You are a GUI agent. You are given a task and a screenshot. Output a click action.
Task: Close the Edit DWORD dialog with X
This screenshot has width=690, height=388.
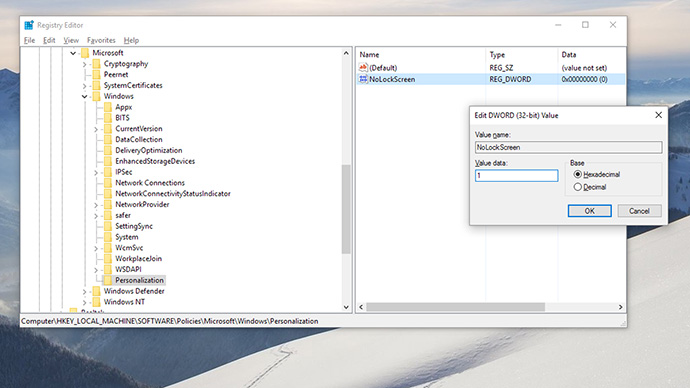pyautogui.click(x=658, y=115)
